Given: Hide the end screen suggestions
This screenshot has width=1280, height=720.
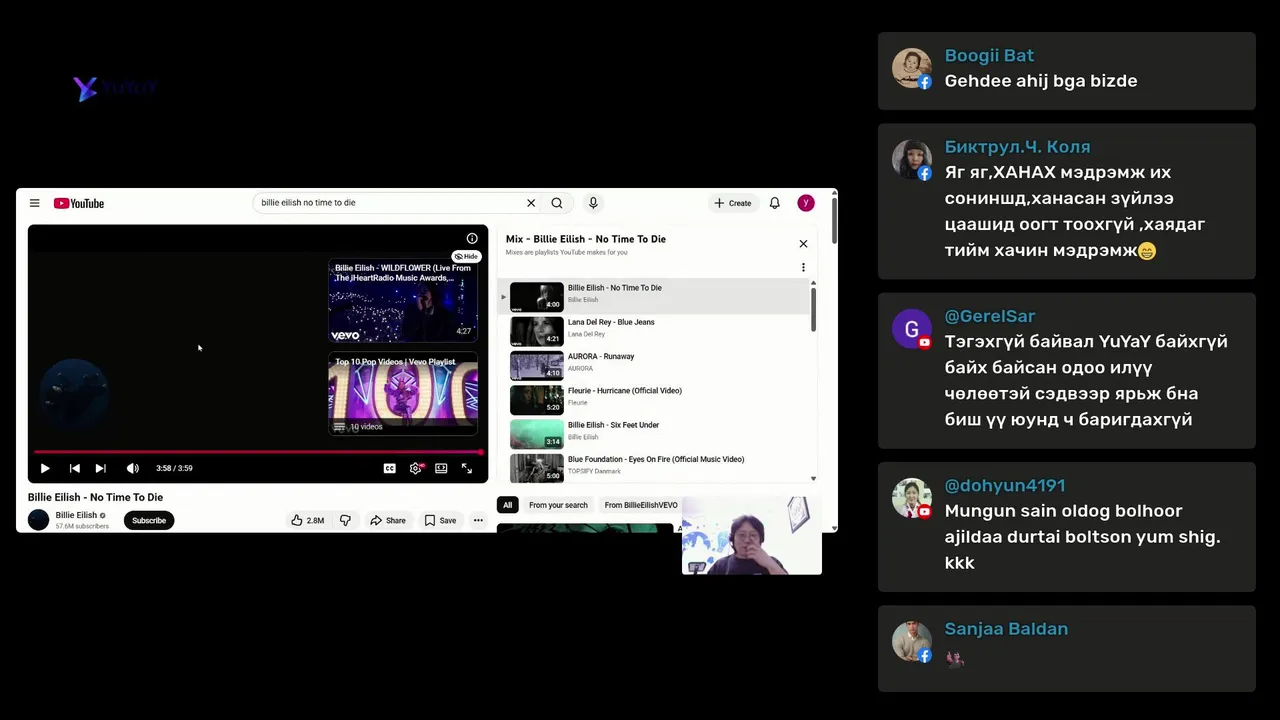Looking at the screenshot, I should [466, 256].
